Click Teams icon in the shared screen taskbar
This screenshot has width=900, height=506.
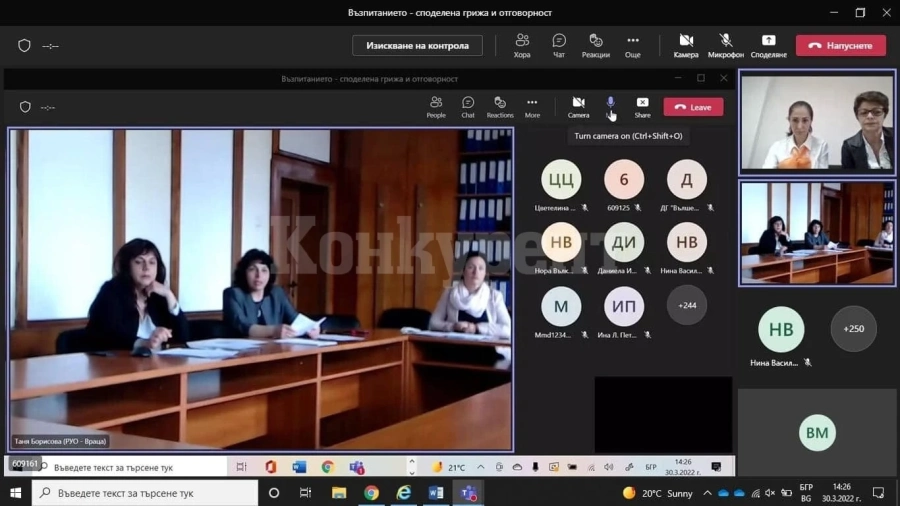356,467
